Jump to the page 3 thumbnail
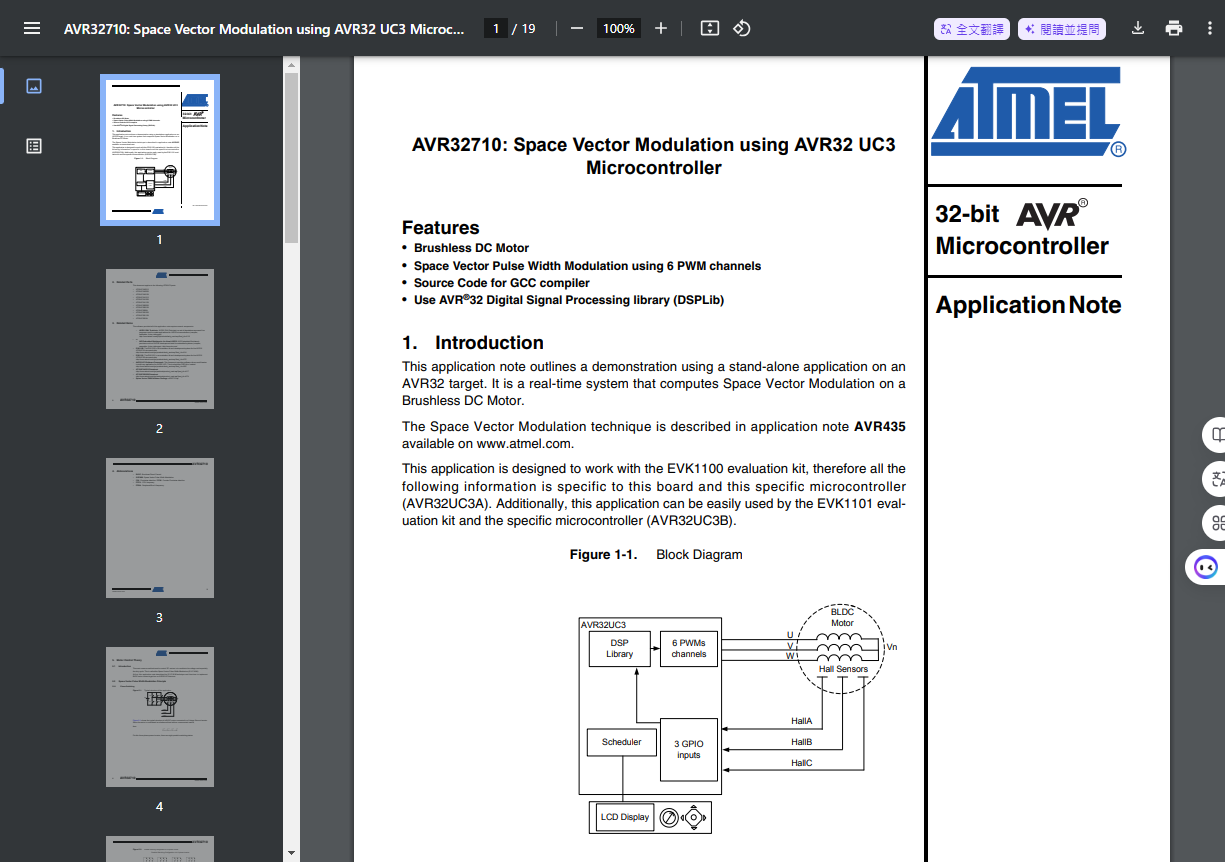Screen dimensions: 1225x862 160,528
